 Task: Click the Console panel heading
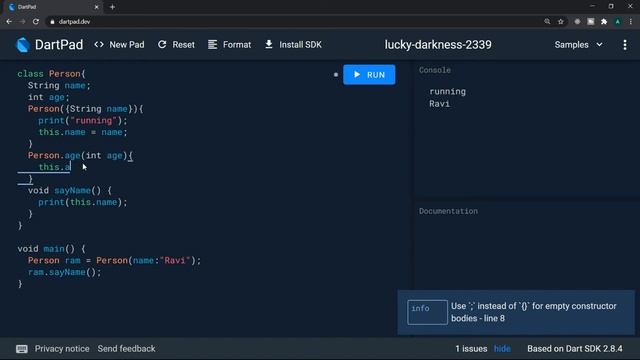pos(435,70)
